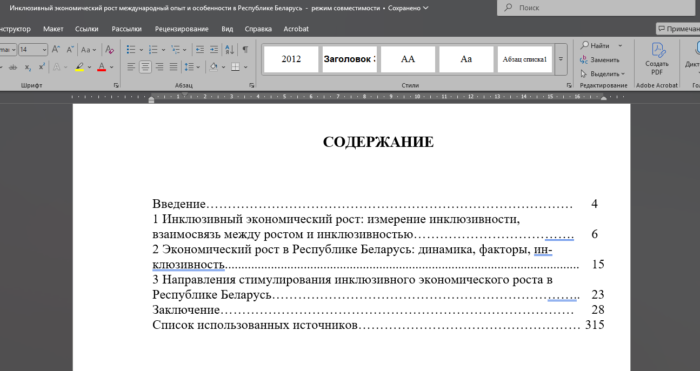This screenshot has height=371, width=700.
Task: Open the Ссылки tab
Action: click(87, 29)
